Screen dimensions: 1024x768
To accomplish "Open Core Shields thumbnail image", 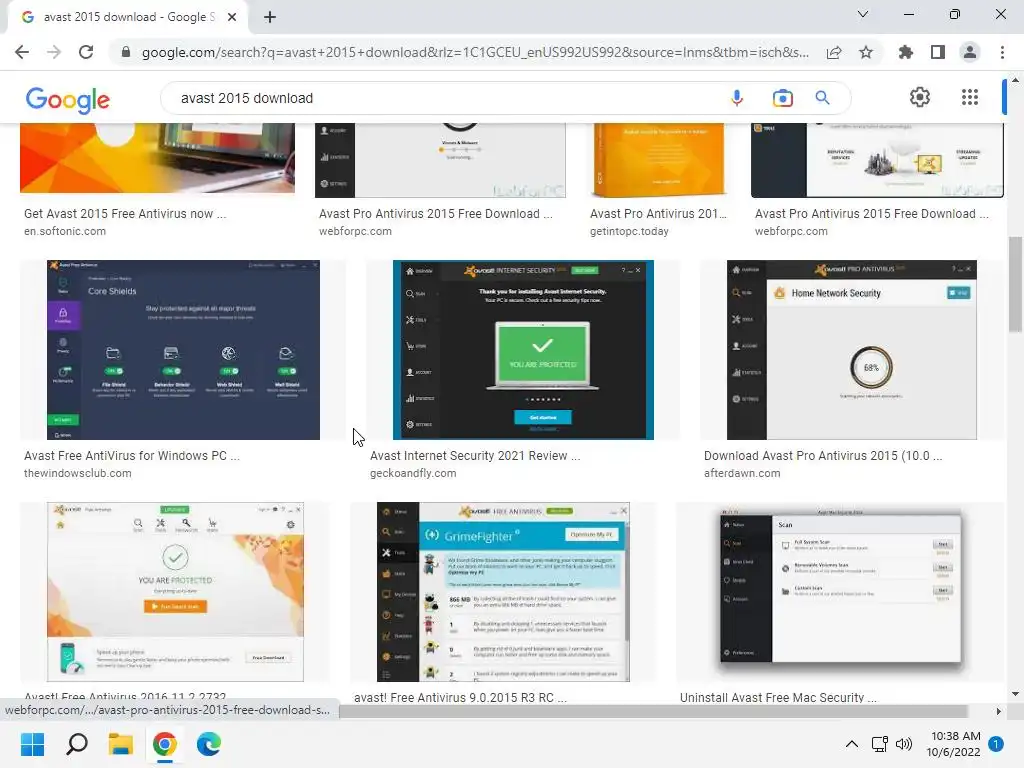I will 184,350.
